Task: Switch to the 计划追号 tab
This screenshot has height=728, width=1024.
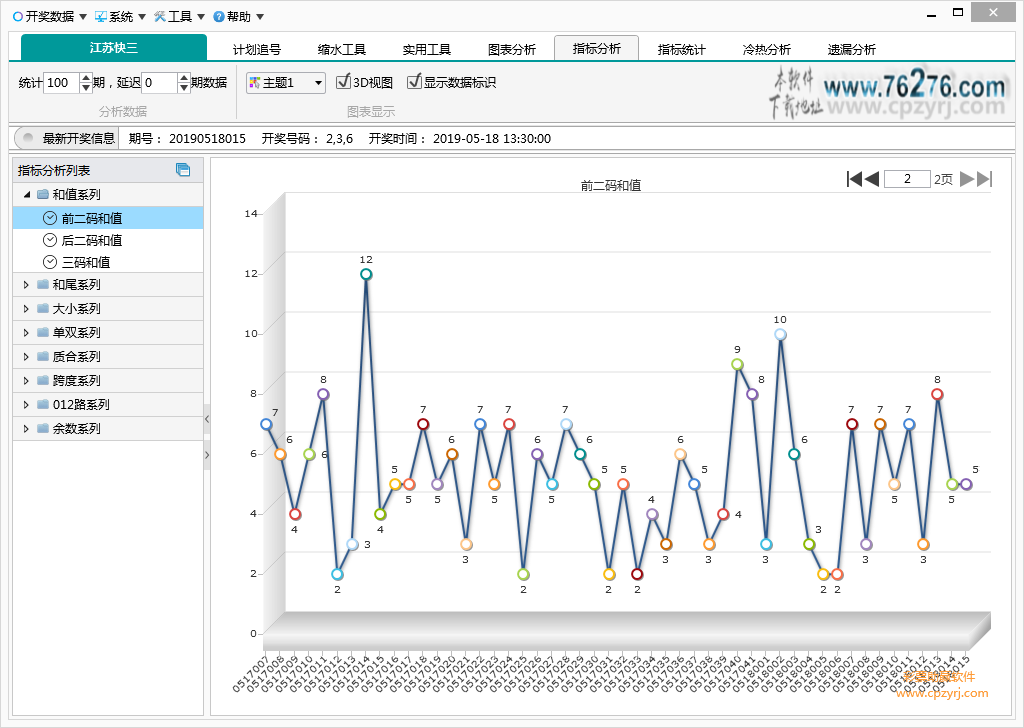Action: pyautogui.click(x=257, y=49)
